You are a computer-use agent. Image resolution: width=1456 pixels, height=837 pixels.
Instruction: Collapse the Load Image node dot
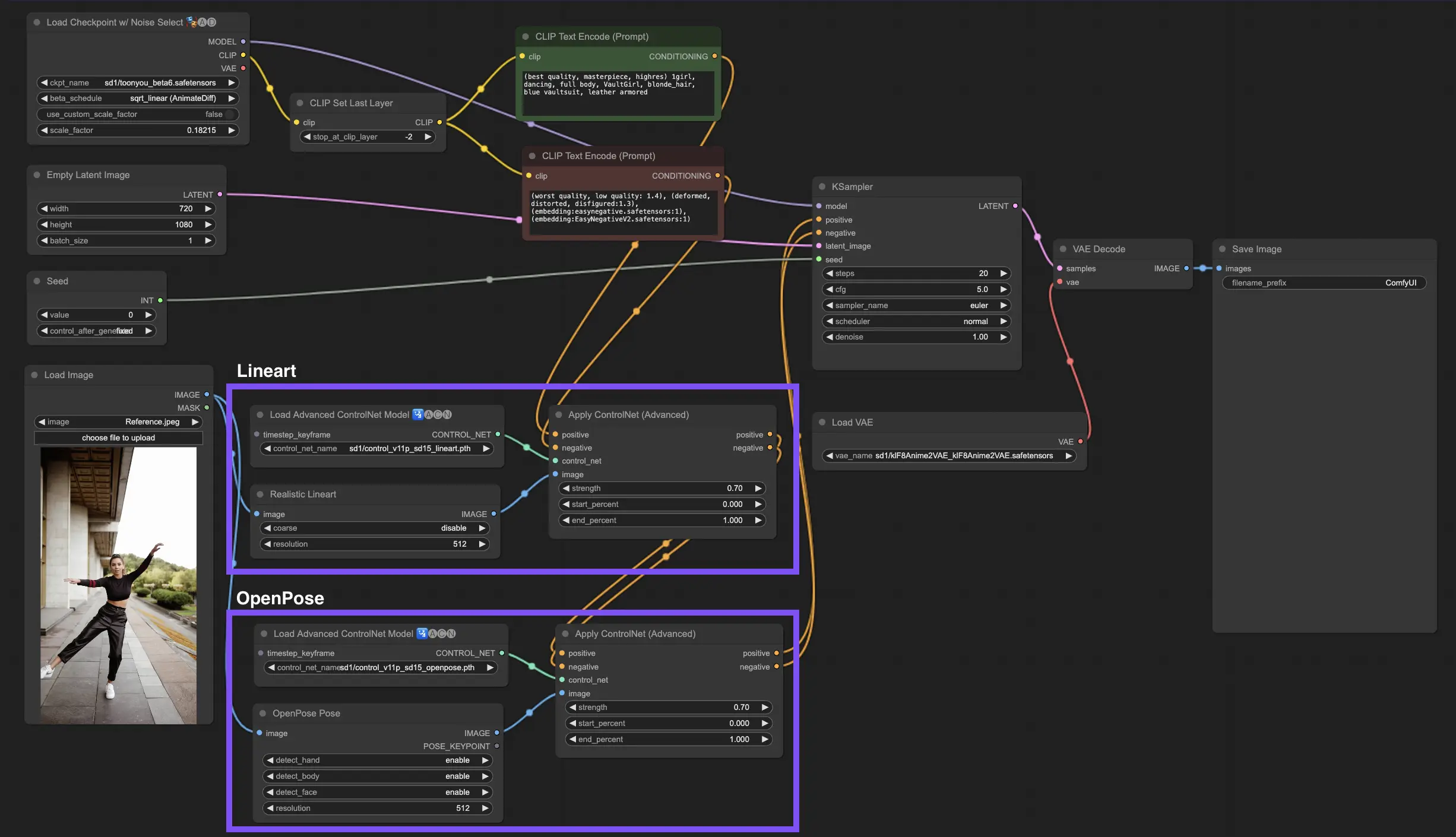click(x=34, y=375)
